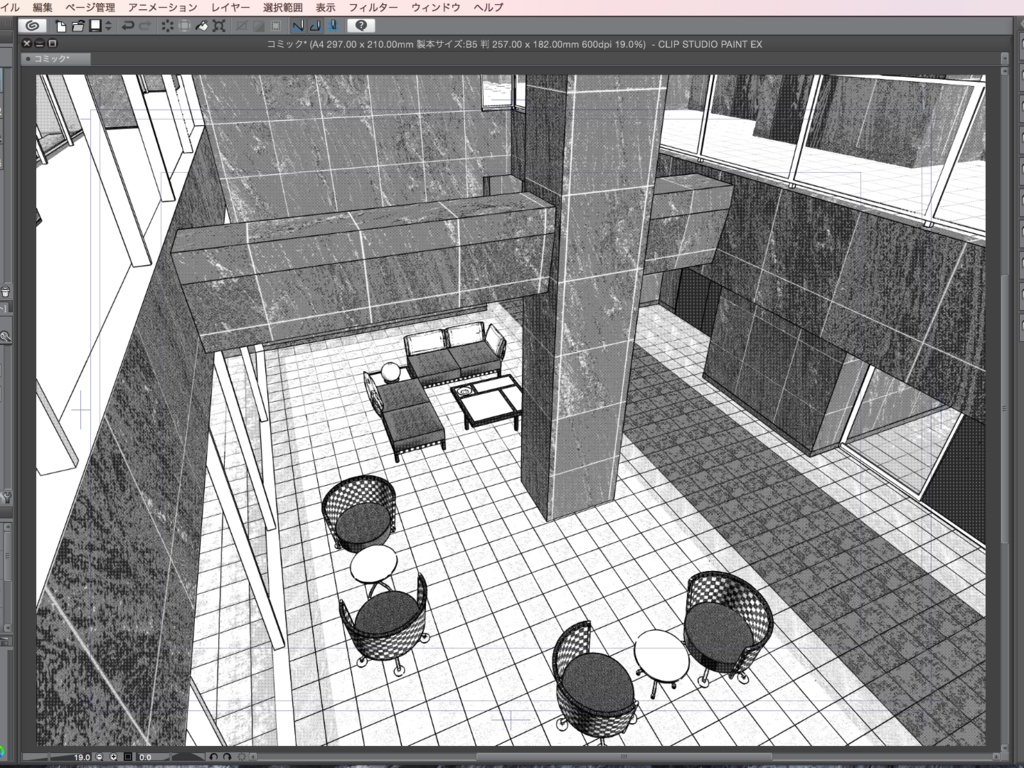1024x768 pixels.
Task: Expand the レイヤー menu
Action: (x=231, y=6)
